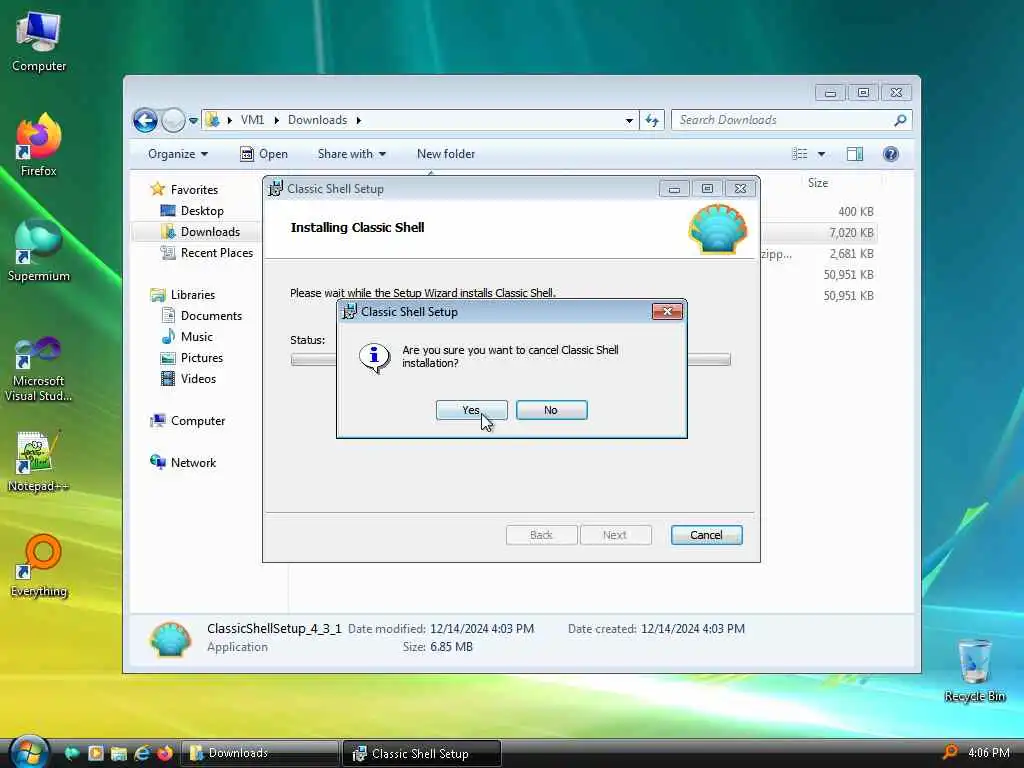Open Music library
1024x768 pixels.
pyautogui.click(x=187, y=336)
